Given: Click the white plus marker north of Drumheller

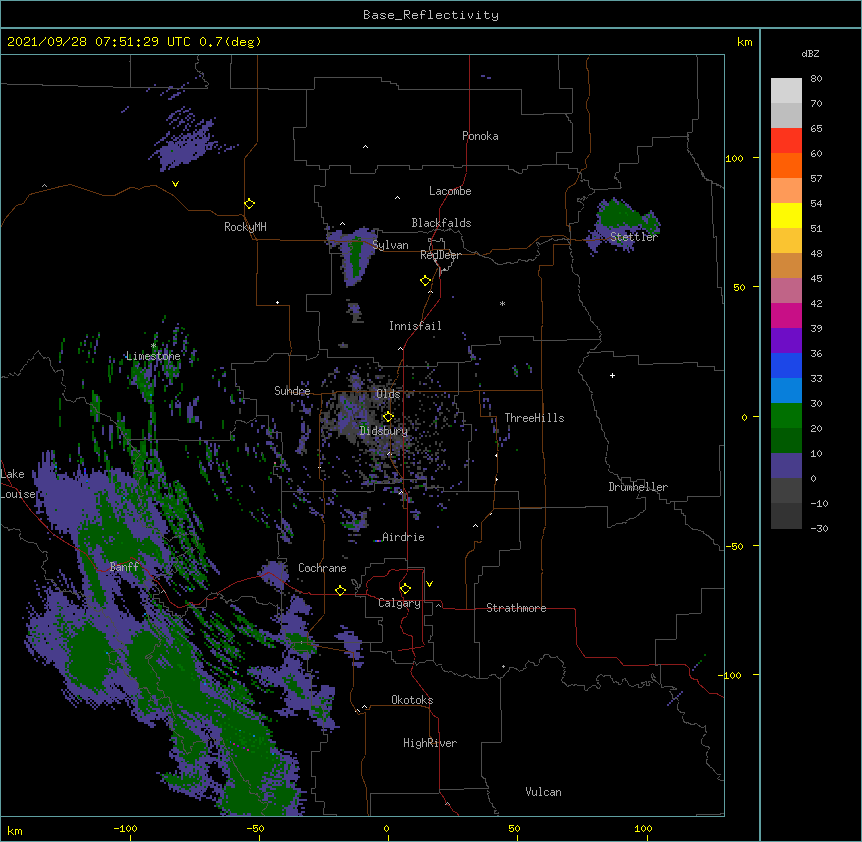Looking at the screenshot, I should (x=612, y=375).
